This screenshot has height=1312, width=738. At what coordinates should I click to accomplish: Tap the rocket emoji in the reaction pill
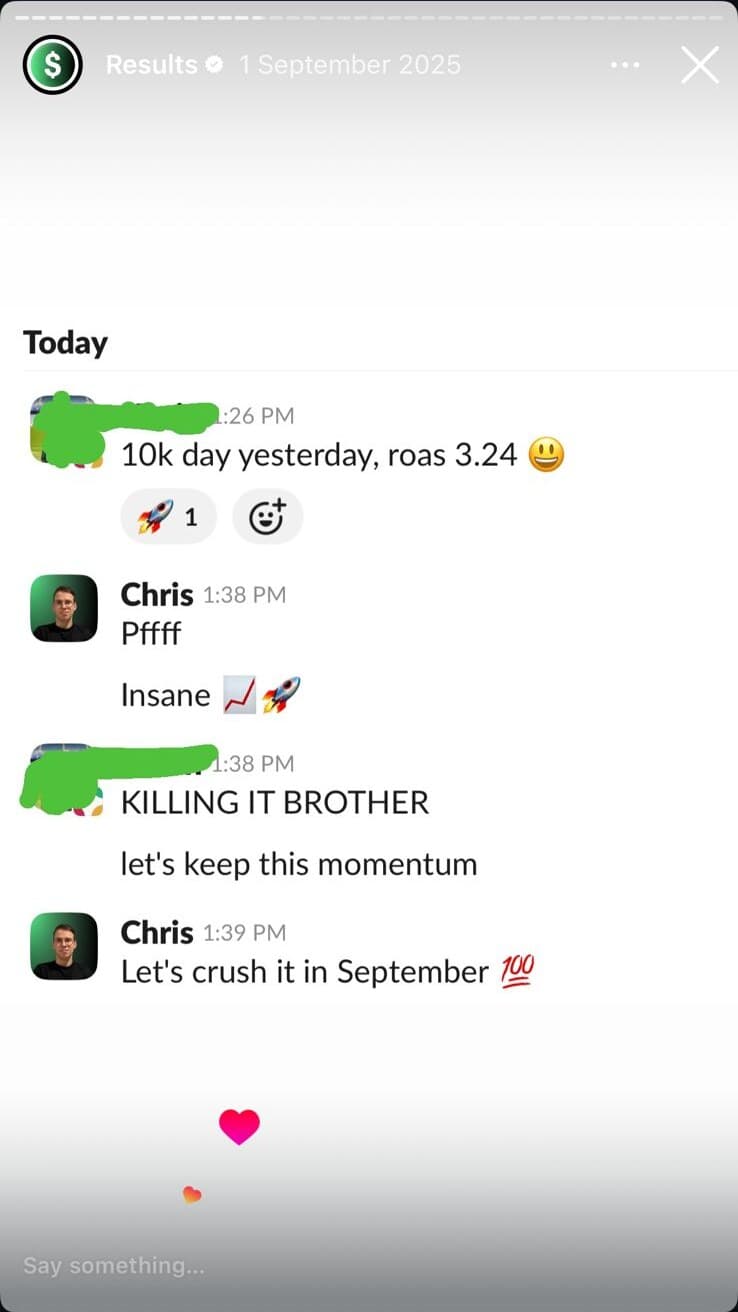[153, 516]
